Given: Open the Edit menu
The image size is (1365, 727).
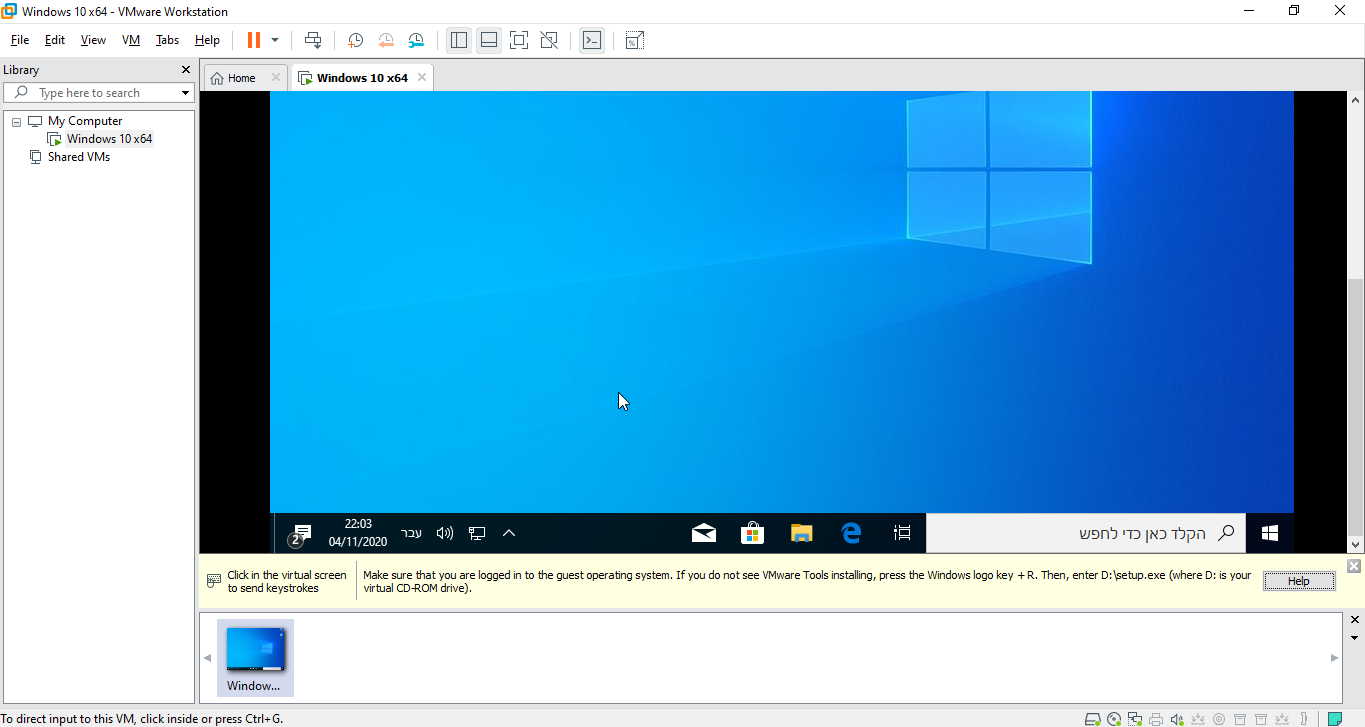Looking at the screenshot, I should [54, 40].
